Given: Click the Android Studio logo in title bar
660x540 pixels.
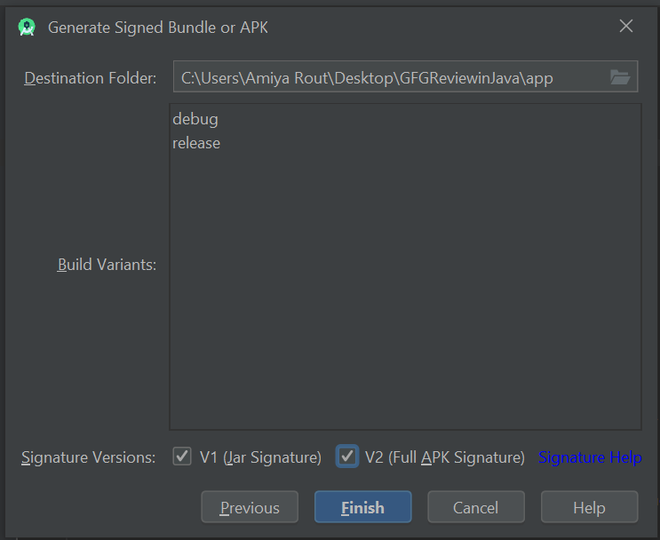Looking at the screenshot, I should (x=27, y=27).
